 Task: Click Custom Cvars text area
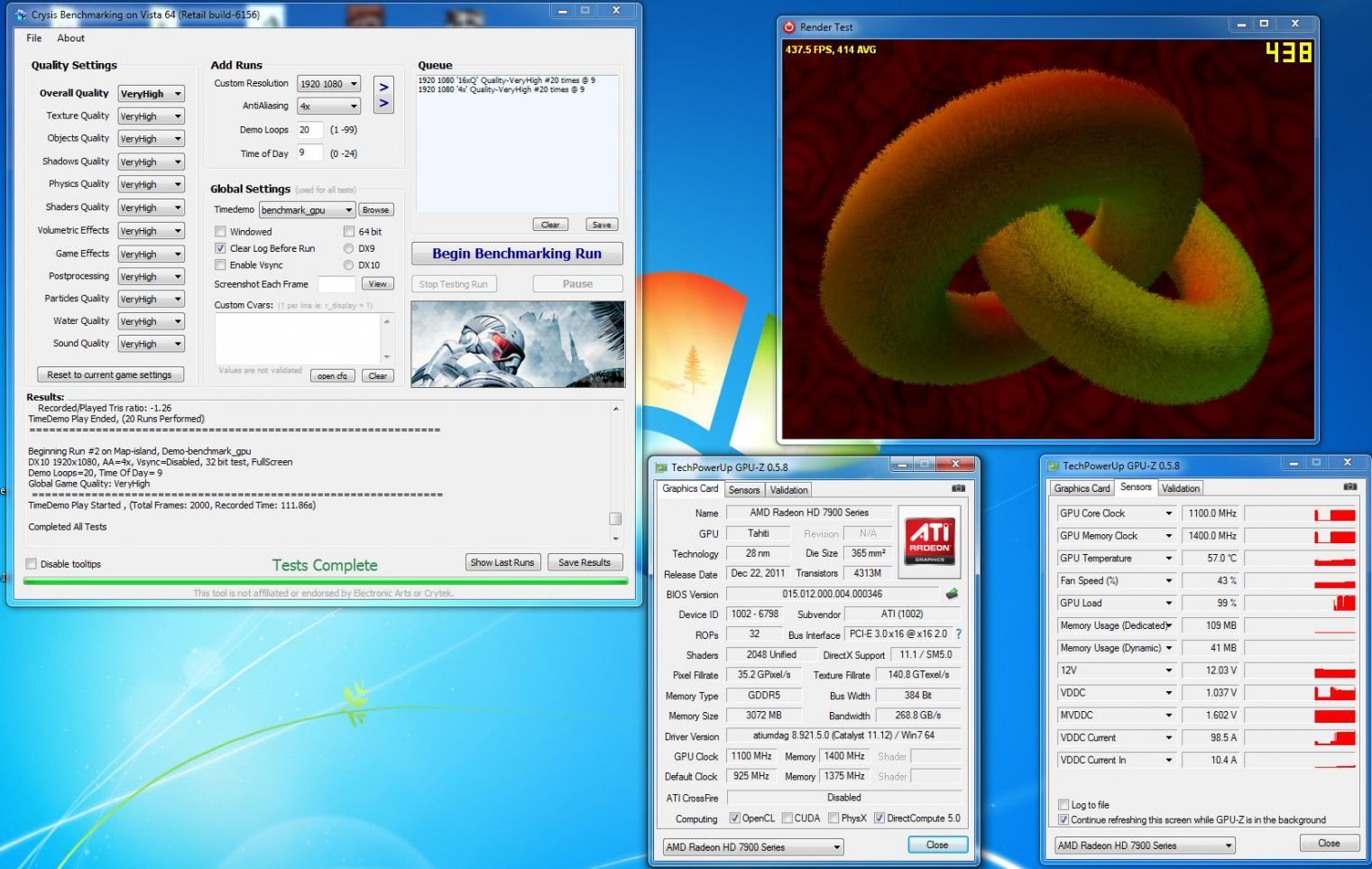298,338
